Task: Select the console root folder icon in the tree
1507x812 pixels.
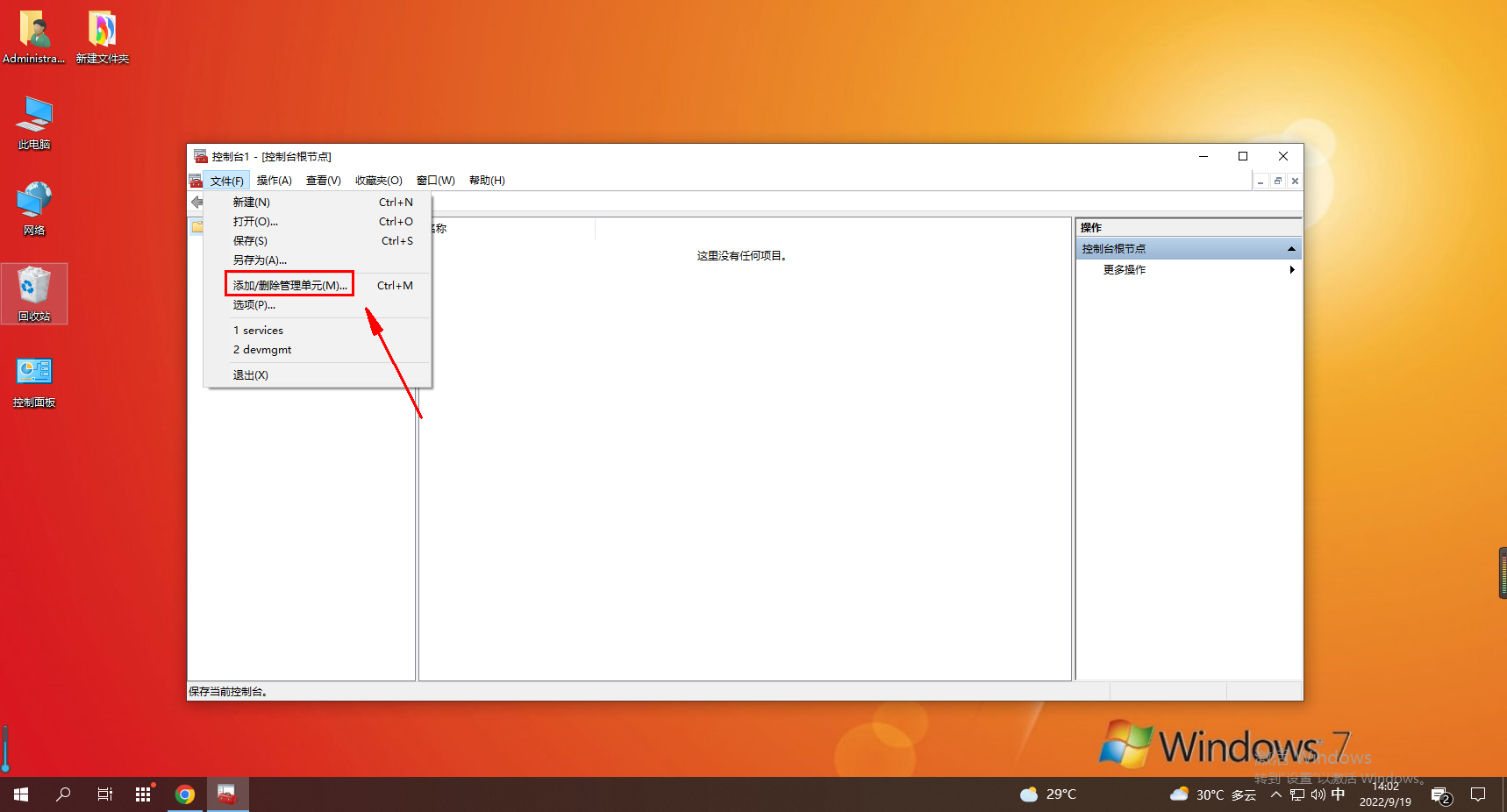Action: coord(197,227)
